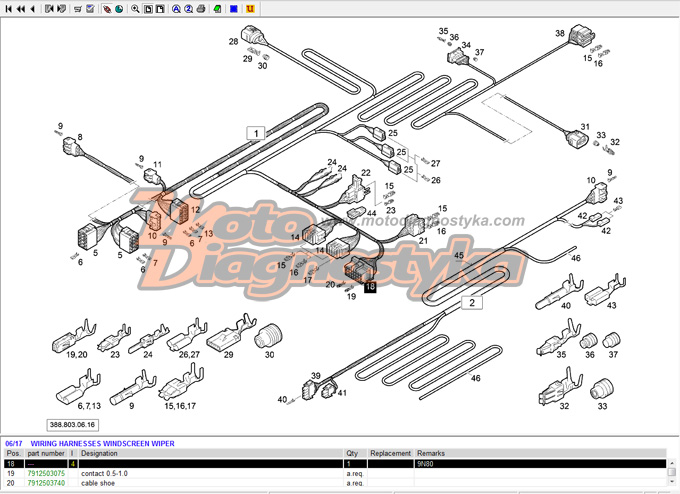Select highlighted position 18 table row
The height and width of the screenshot is (494, 680).
pos(335,464)
